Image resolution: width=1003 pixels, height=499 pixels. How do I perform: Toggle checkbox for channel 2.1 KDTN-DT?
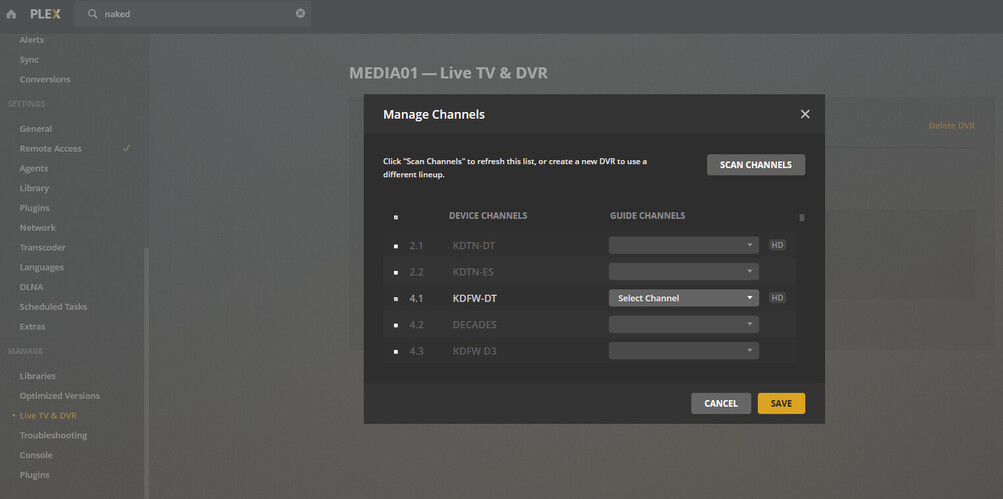[395, 246]
